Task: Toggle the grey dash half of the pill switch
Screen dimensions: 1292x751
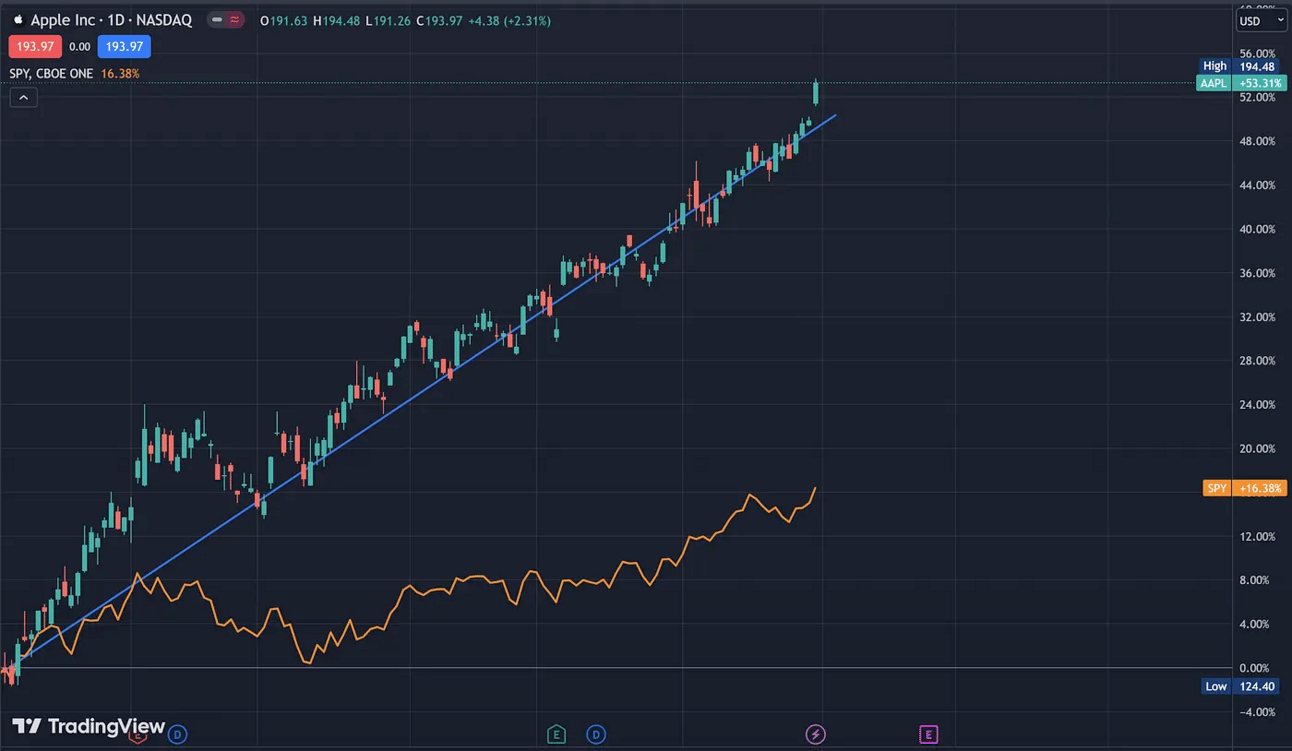Action: [217, 20]
